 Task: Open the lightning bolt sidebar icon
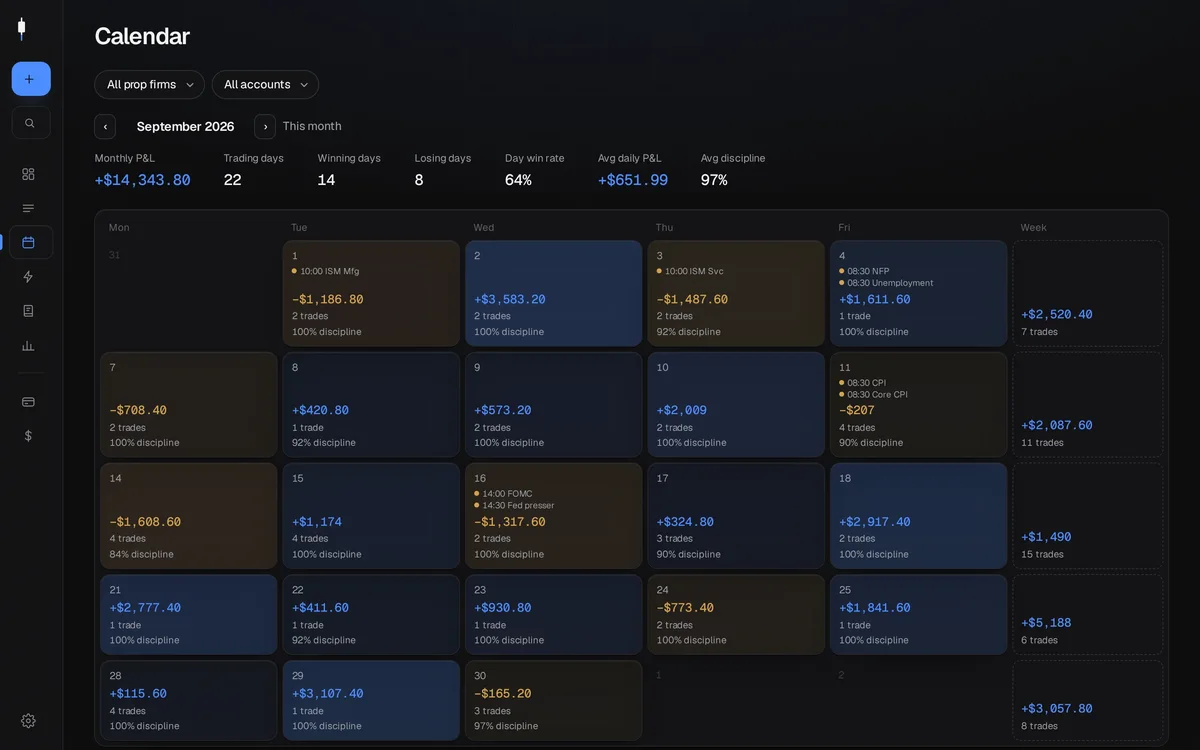[x=28, y=277]
